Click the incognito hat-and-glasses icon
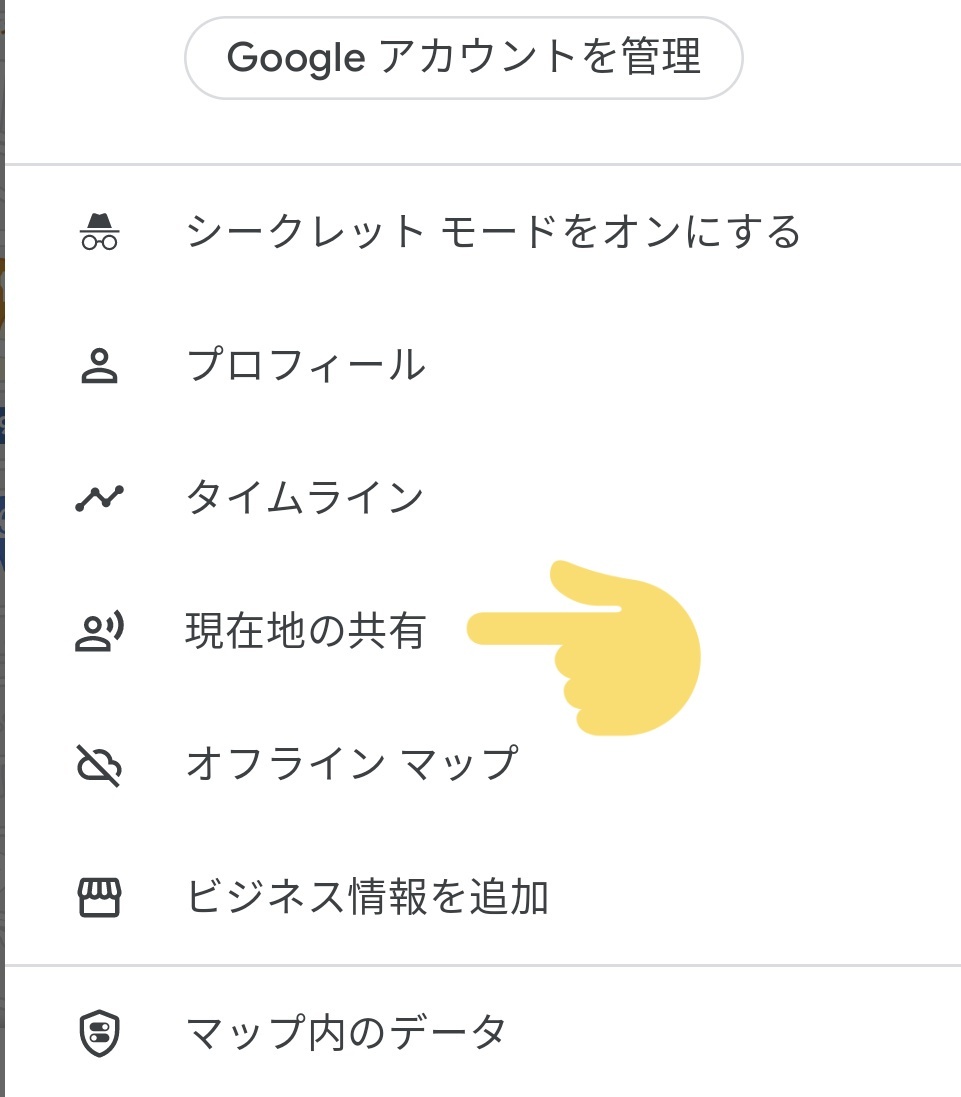Image resolution: width=961 pixels, height=1097 pixels. [x=99, y=232]
